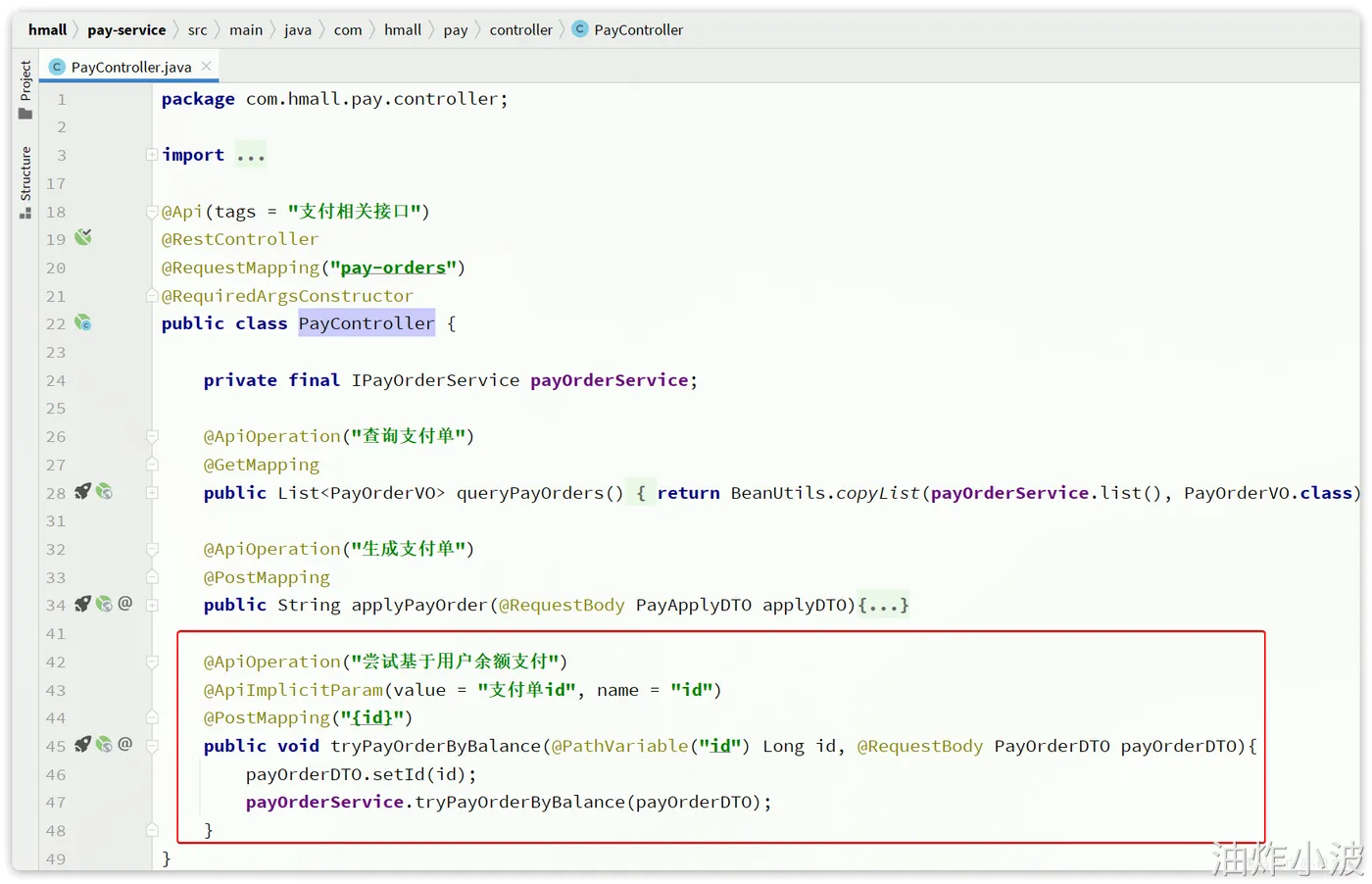This screenshot has height=884, width=1372.
Task: Follow the "{id}" path link in @PostMapping
Action: [x=372, y=717]
